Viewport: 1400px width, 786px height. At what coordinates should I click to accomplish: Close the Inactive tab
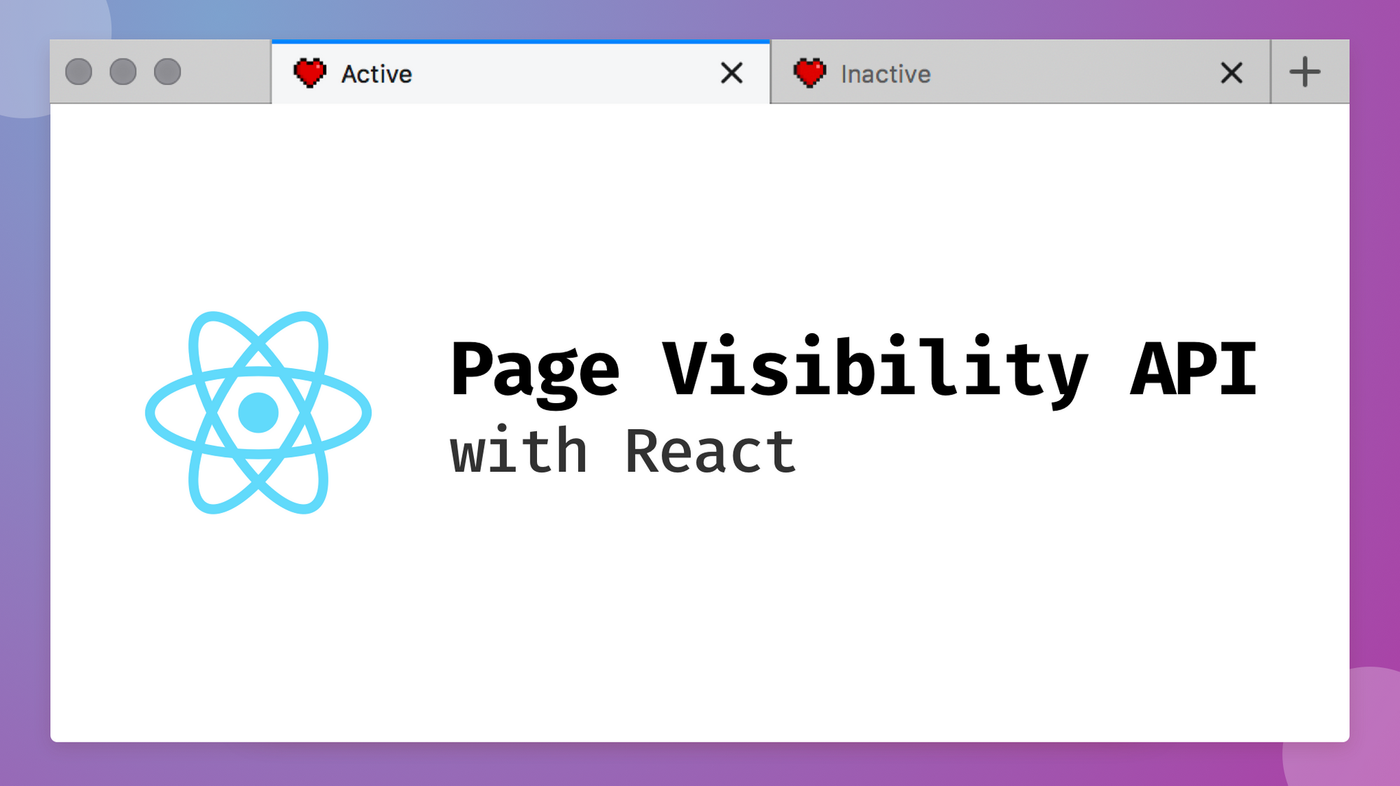(x=1232, y=73)
